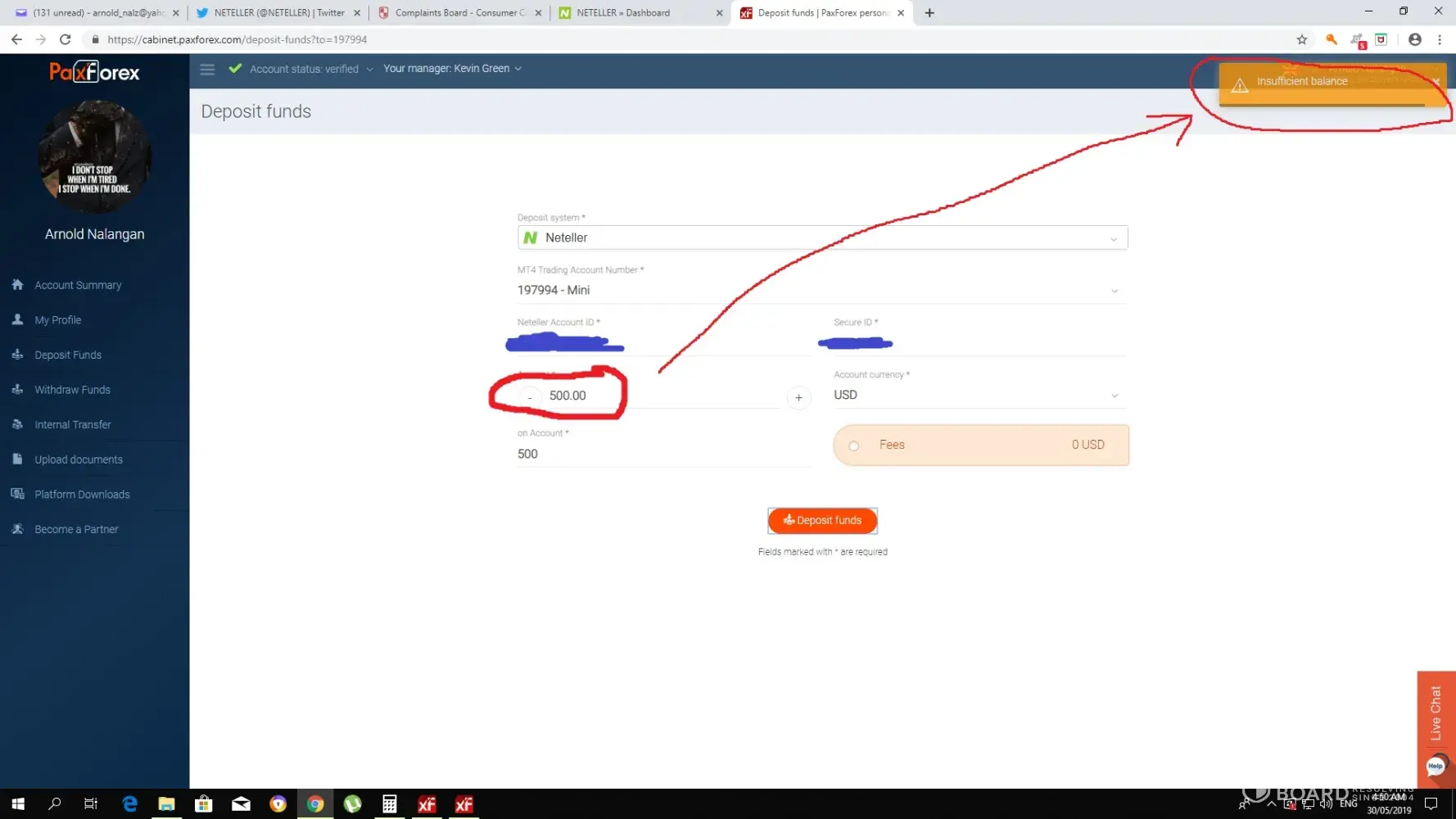Open the Windows notification center

pos(1431,804)
